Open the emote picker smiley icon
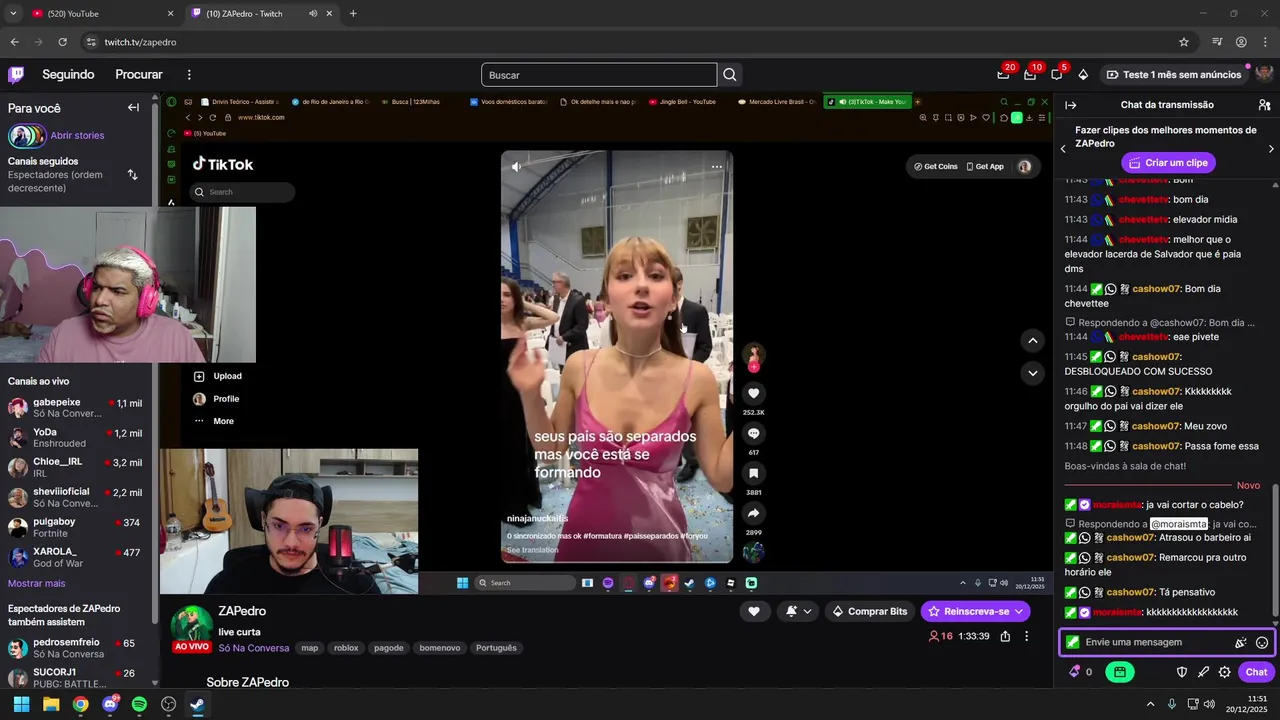This screenshot has height=720, width=1280. (1262, 643)
